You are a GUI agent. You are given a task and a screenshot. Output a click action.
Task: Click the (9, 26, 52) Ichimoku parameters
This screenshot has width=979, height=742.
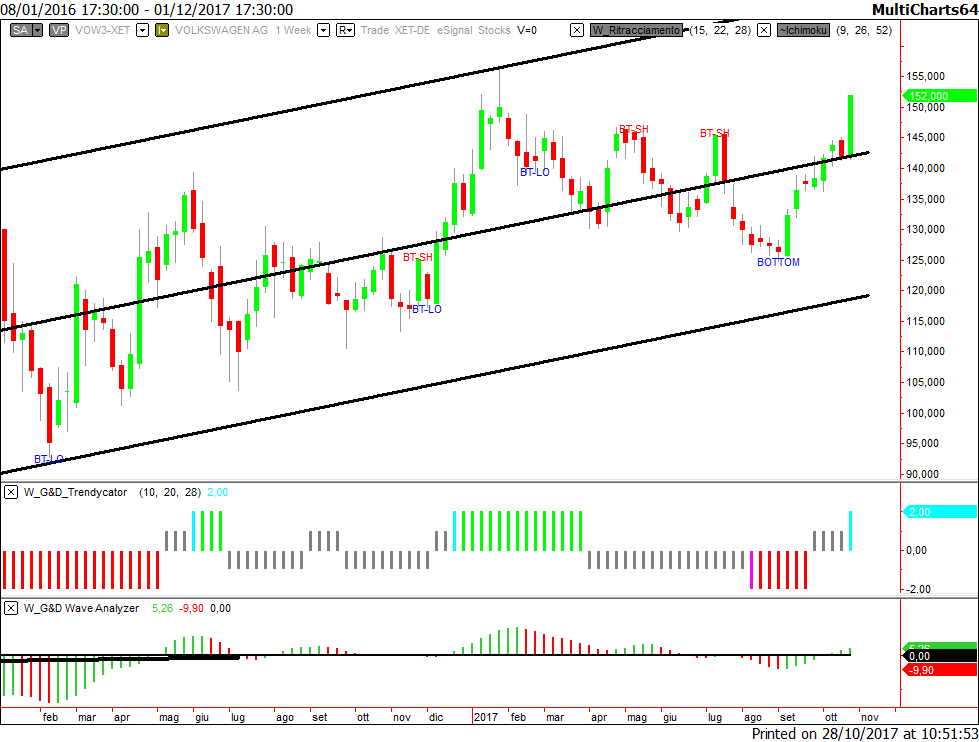[x=864, y=30]
